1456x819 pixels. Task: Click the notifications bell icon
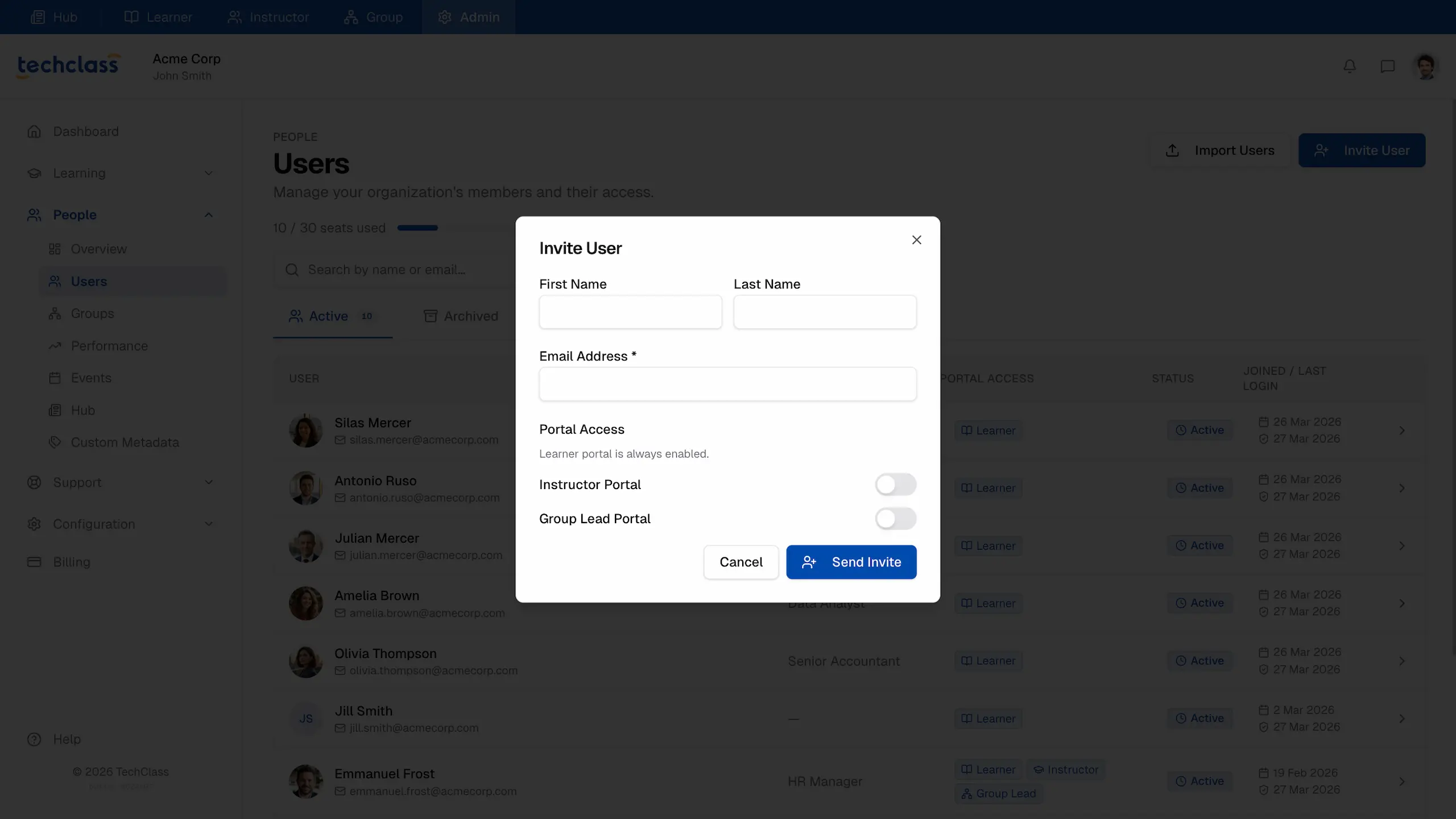pos(1350,67)
